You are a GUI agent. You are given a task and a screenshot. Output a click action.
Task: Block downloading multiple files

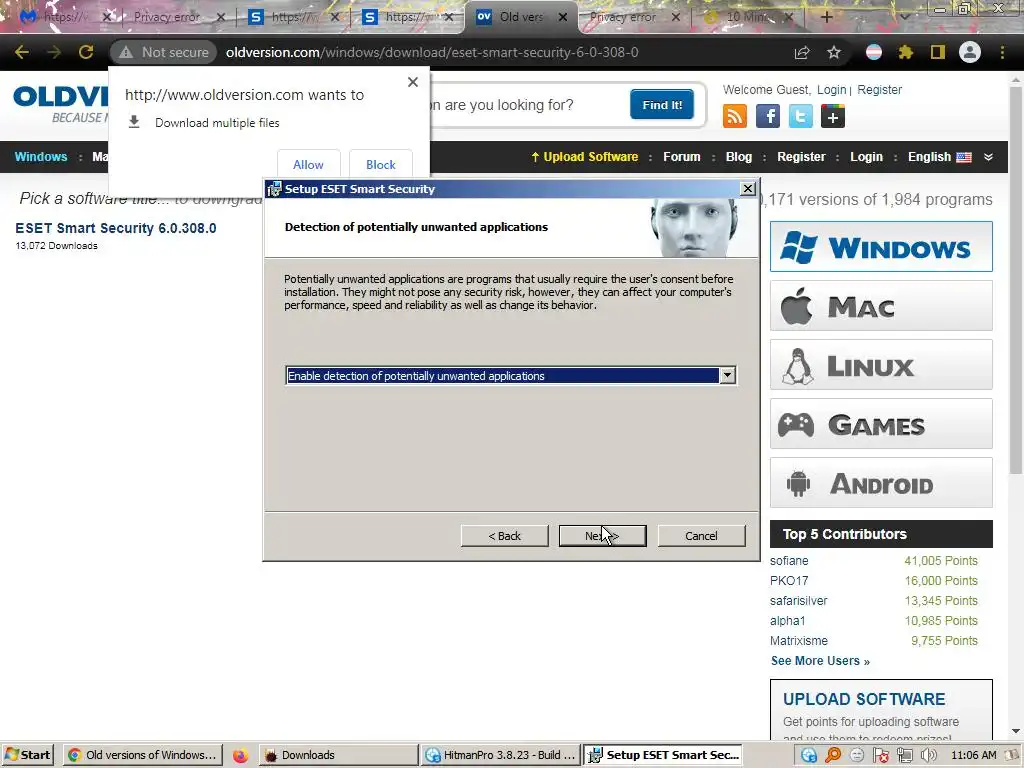pos(381,164)
